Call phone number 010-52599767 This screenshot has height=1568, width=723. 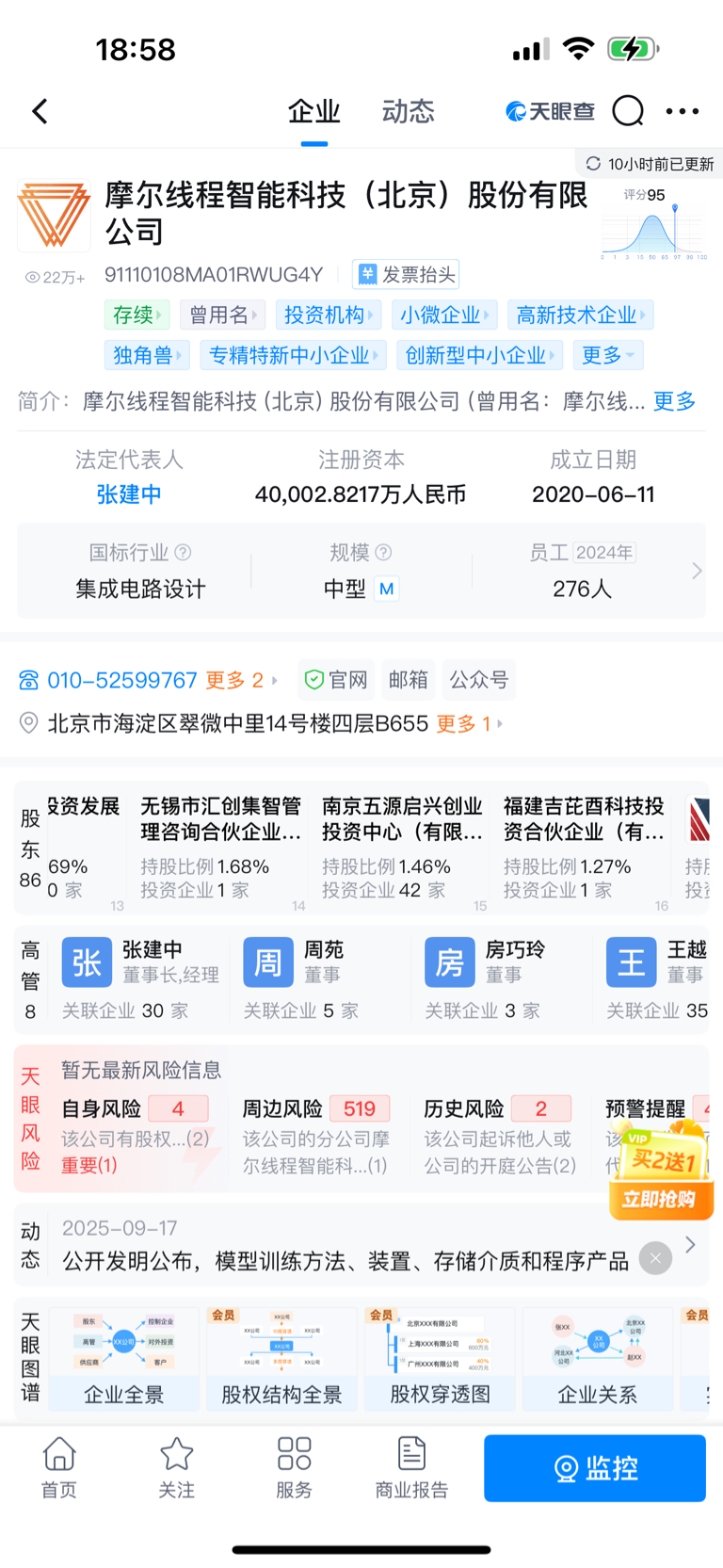[x=122, y=680]
